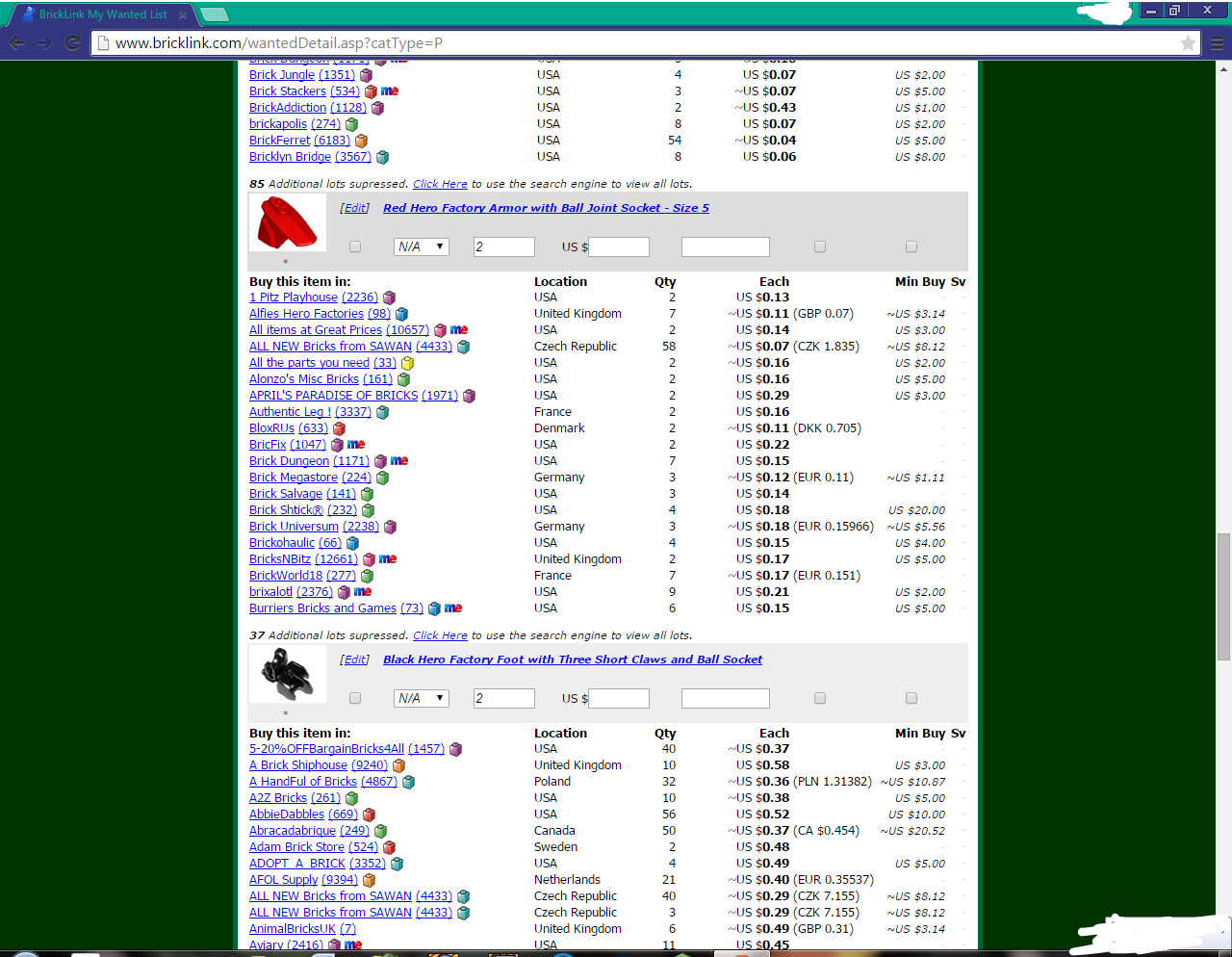Open Red Hero Factory Armor with Ball Joint Socket link
The width and height of the screenshot is (1232, 957).
pos(546,209)
